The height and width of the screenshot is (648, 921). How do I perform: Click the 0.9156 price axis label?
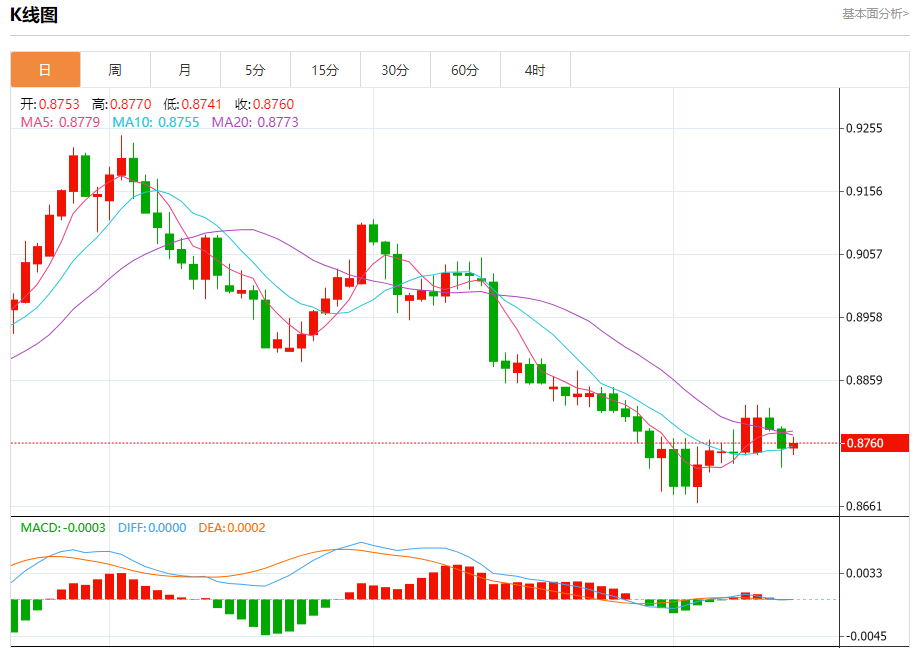pos(863,192)
